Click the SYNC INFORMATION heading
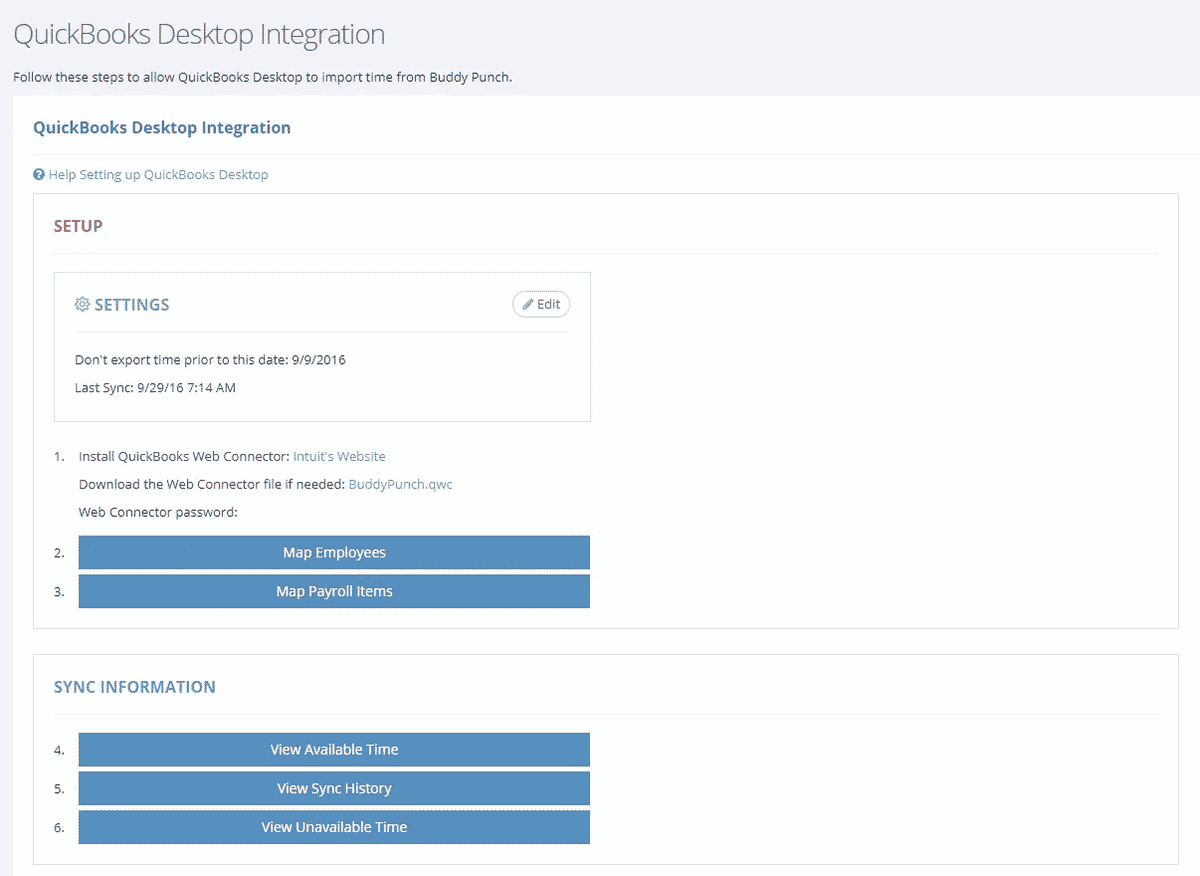Screen dimensions: 1200x876 135,687
